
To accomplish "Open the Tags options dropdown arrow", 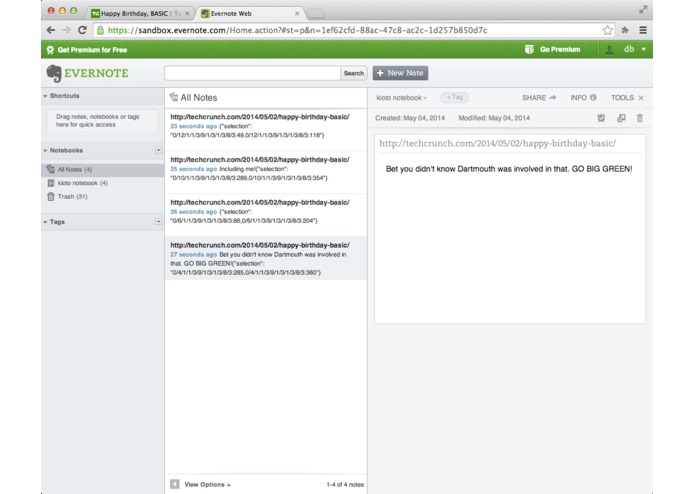I will pos(158,222).
